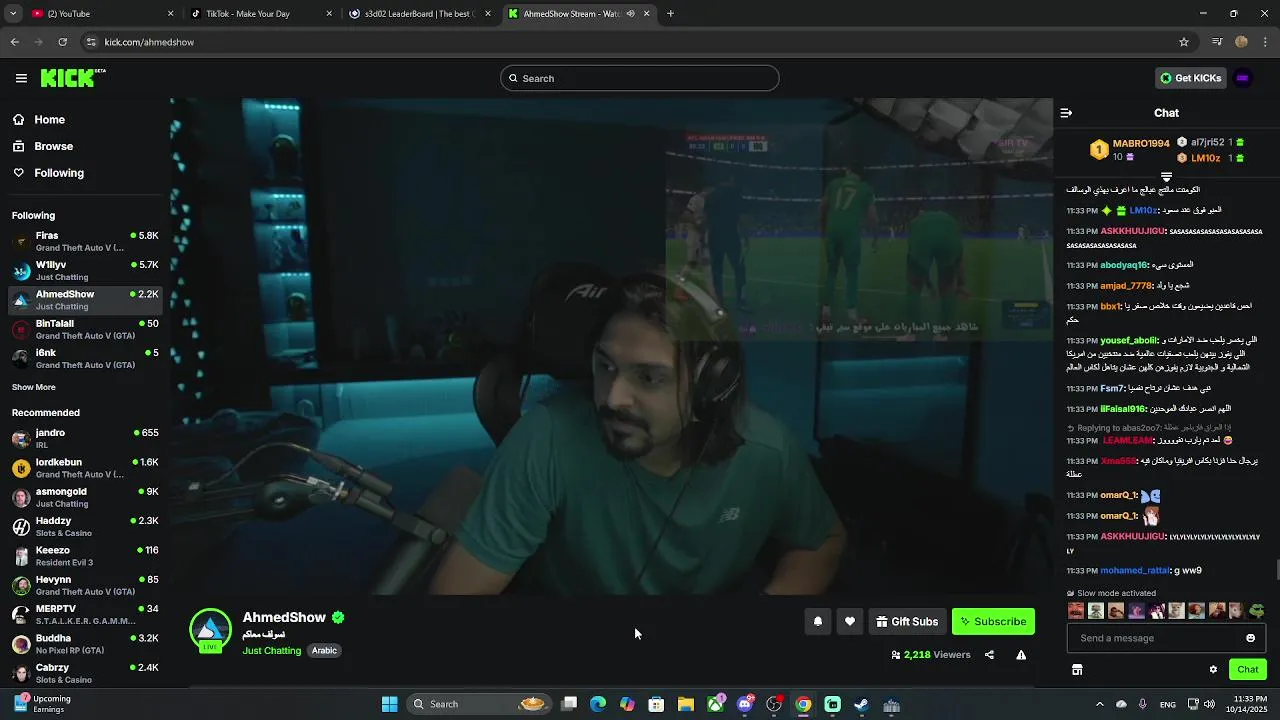Screen dimensions: 1280x720
Task: Mute the AhmedShow tab audio icon
Action: 630,14
